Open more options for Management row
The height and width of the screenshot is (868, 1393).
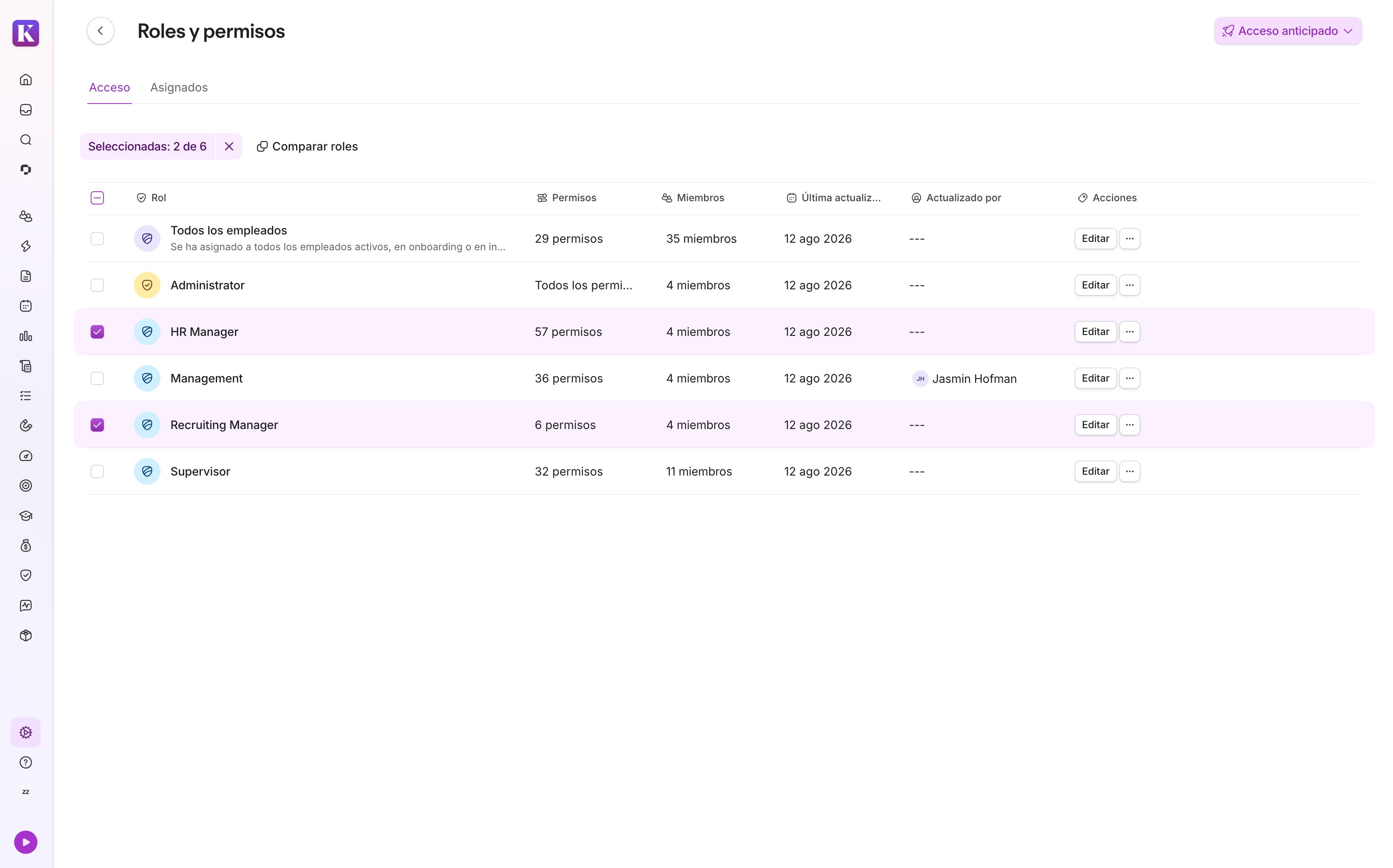point(1129,378)
